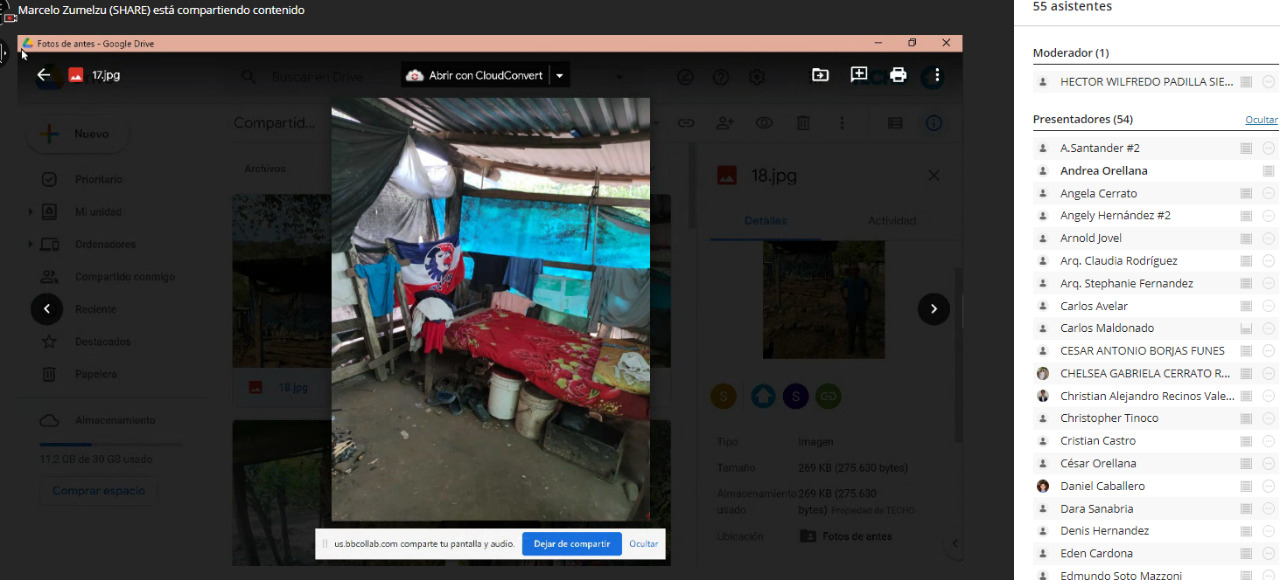Select attendee Dara Sanabria
The height and width of the screenshot is (580, 1280).
point(1097,509)
